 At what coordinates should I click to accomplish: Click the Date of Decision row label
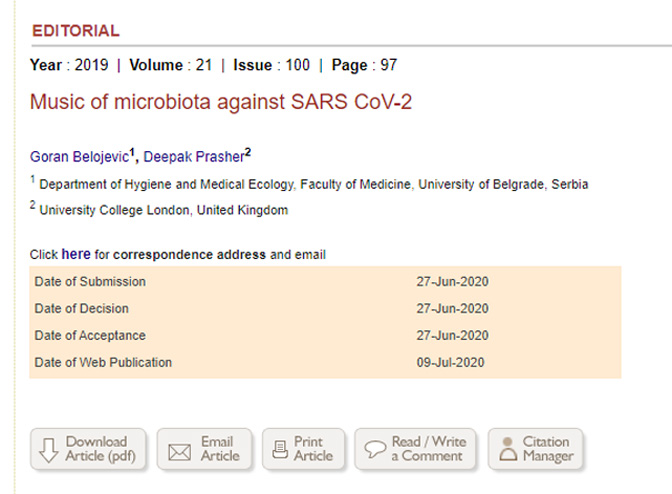[x=82, y=309]
